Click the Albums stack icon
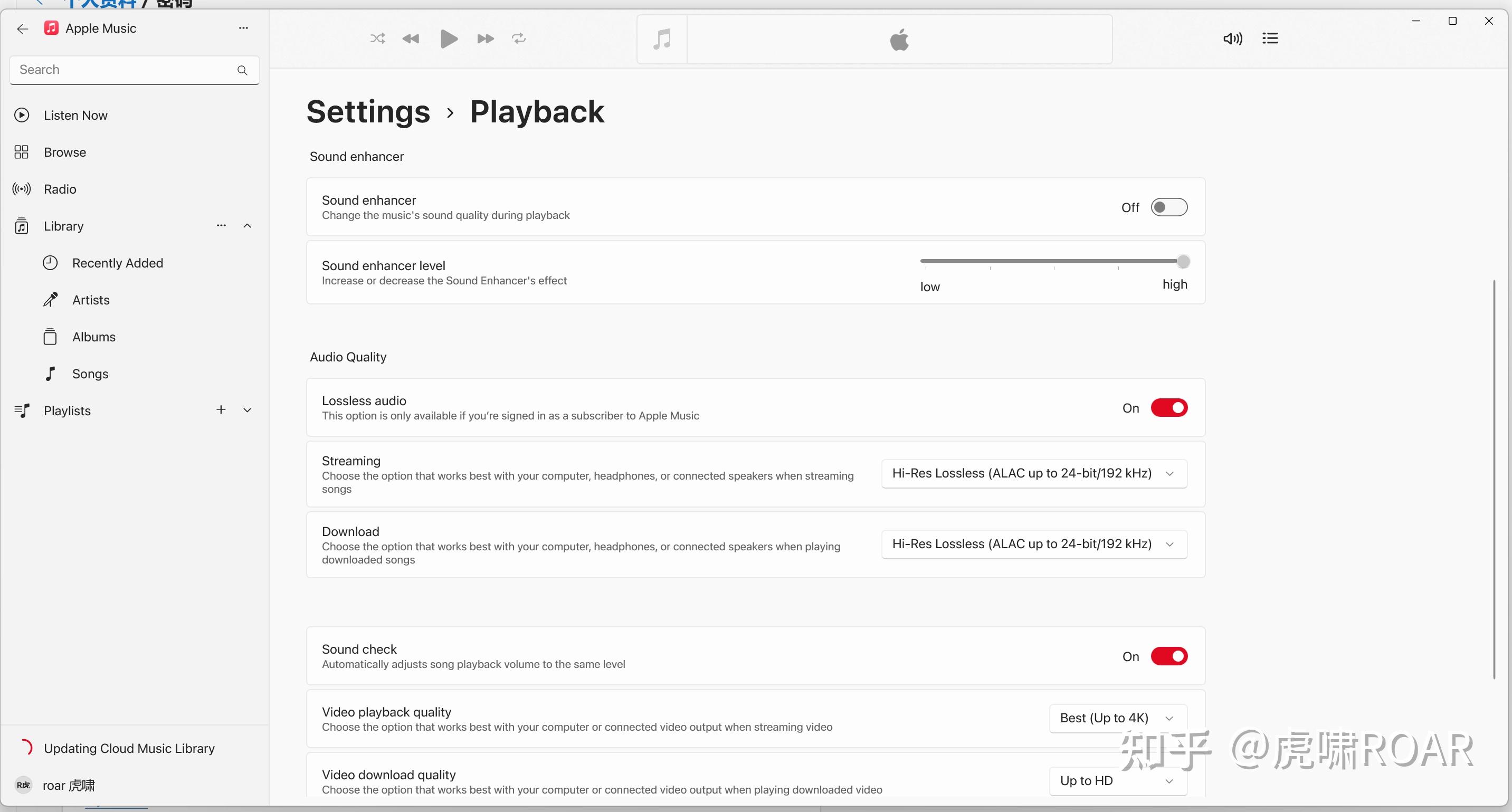The image size is (1512, 812). [51, 337]
